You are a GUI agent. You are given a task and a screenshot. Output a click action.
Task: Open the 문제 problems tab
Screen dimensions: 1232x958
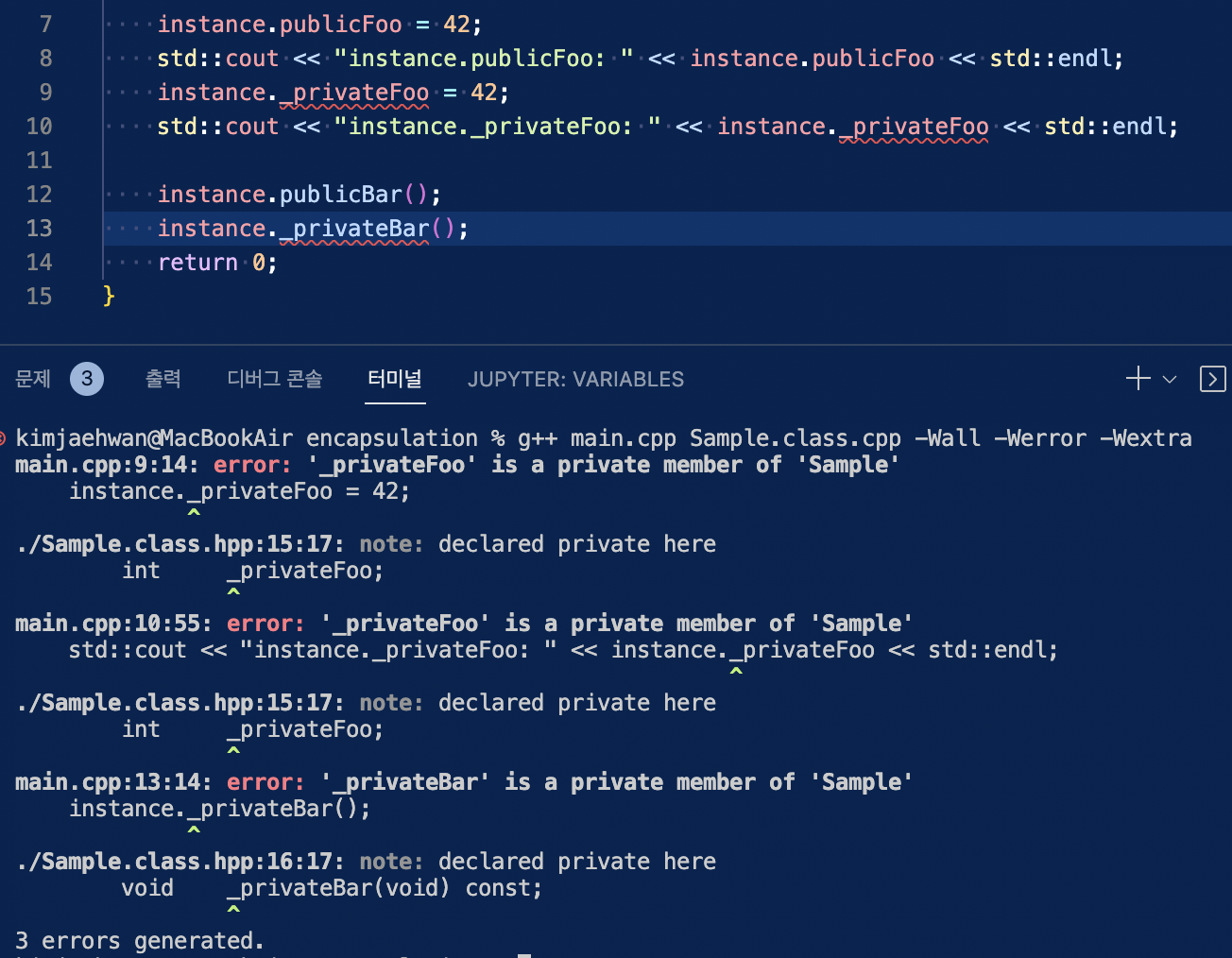(33, 379)
